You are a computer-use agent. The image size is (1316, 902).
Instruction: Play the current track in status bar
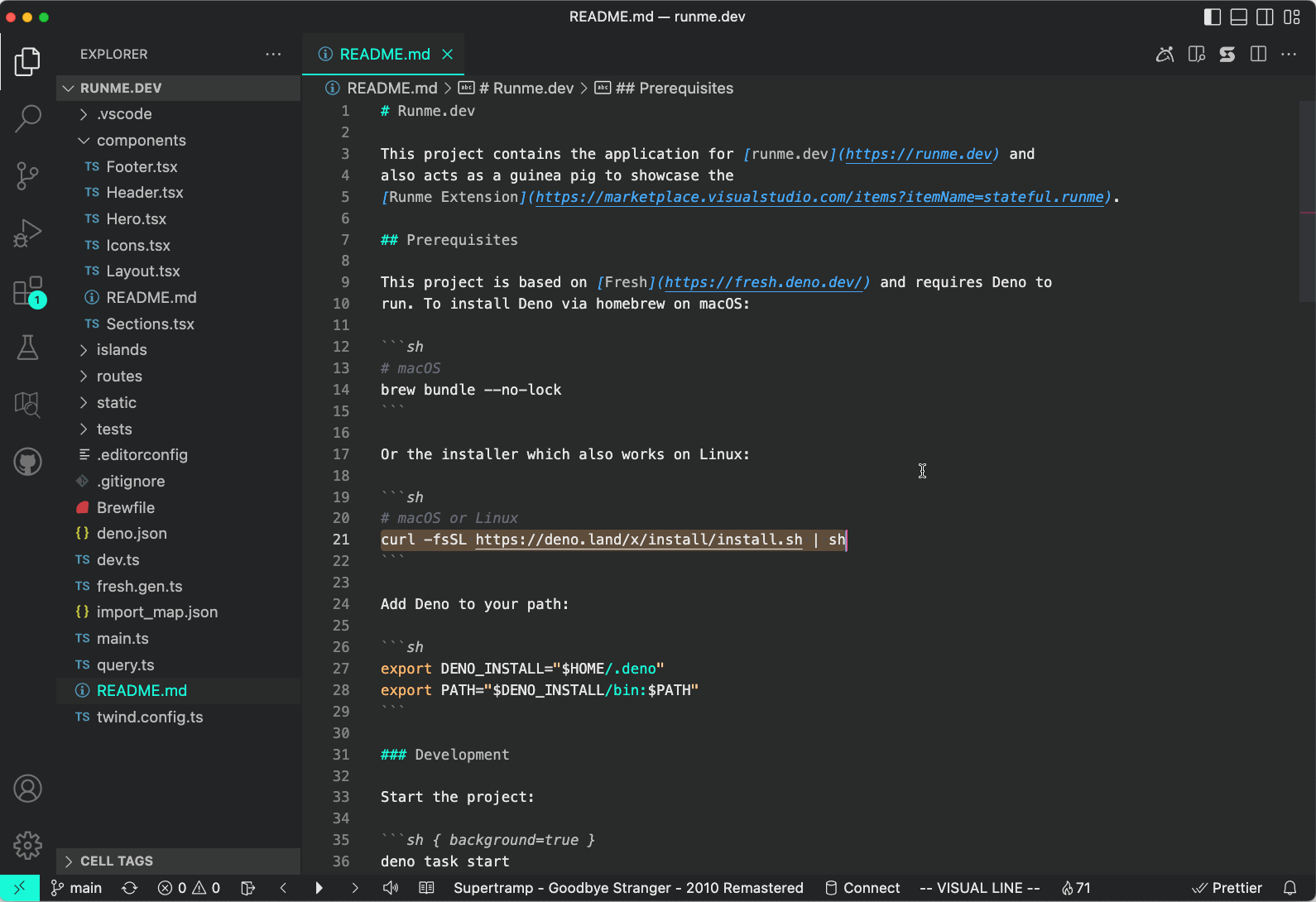[x=319, y=888]
